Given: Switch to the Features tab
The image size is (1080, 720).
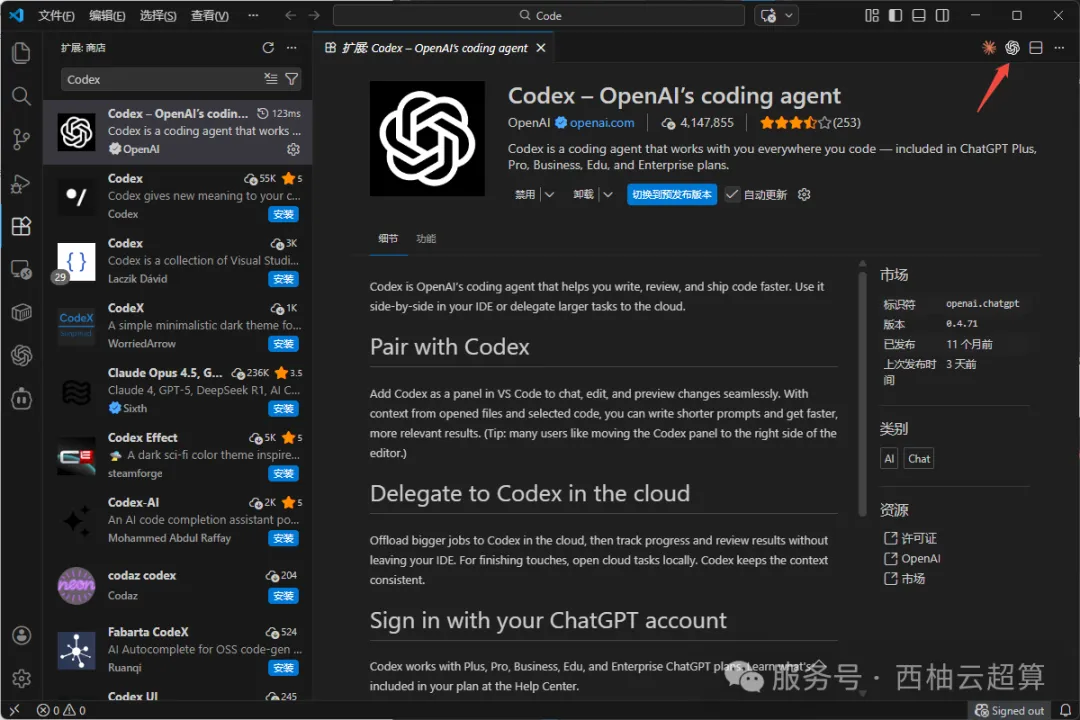Looking at the screenshot, I should (x=426, y=238).
